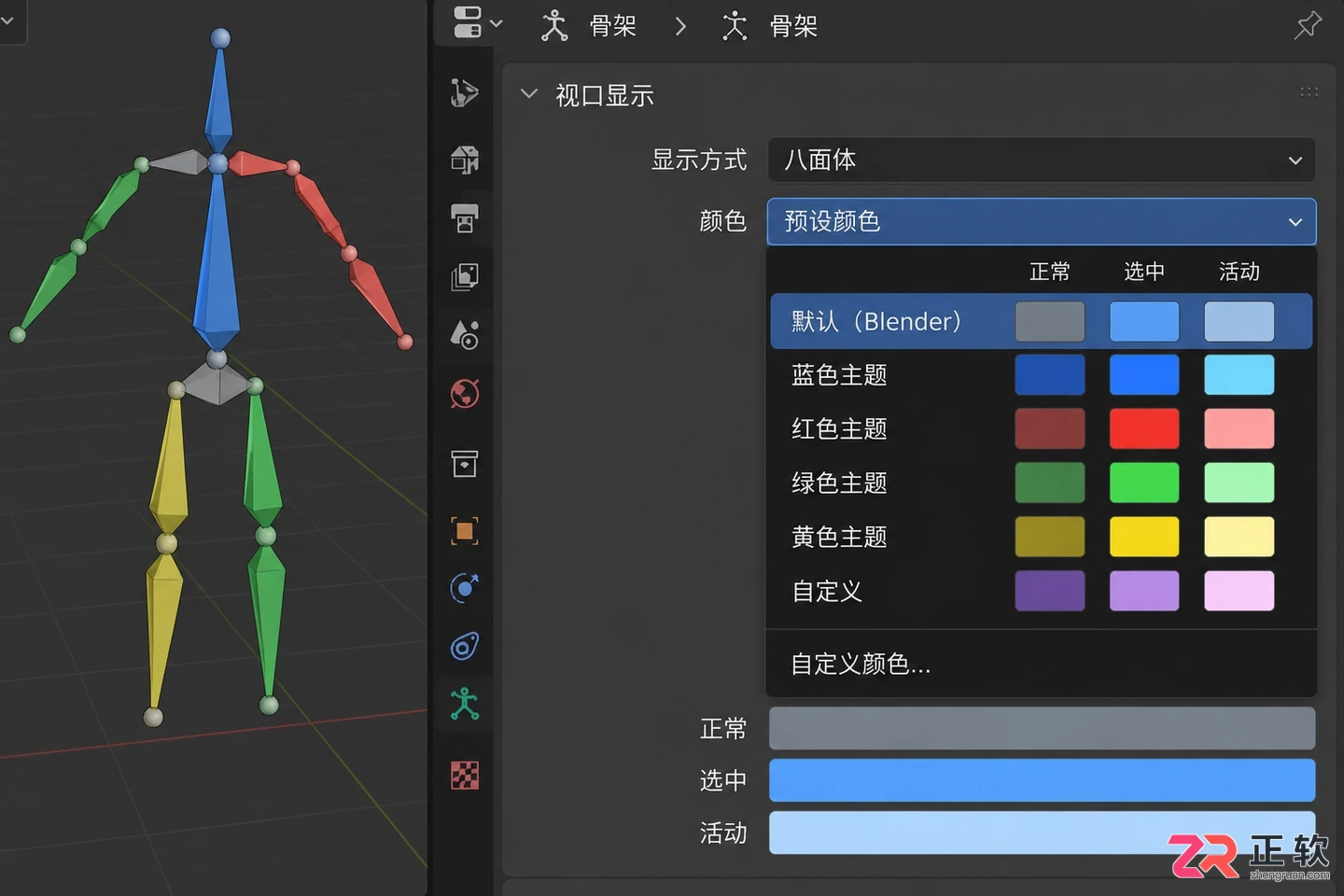Open the Physics properties tab

tap(464, 588)
